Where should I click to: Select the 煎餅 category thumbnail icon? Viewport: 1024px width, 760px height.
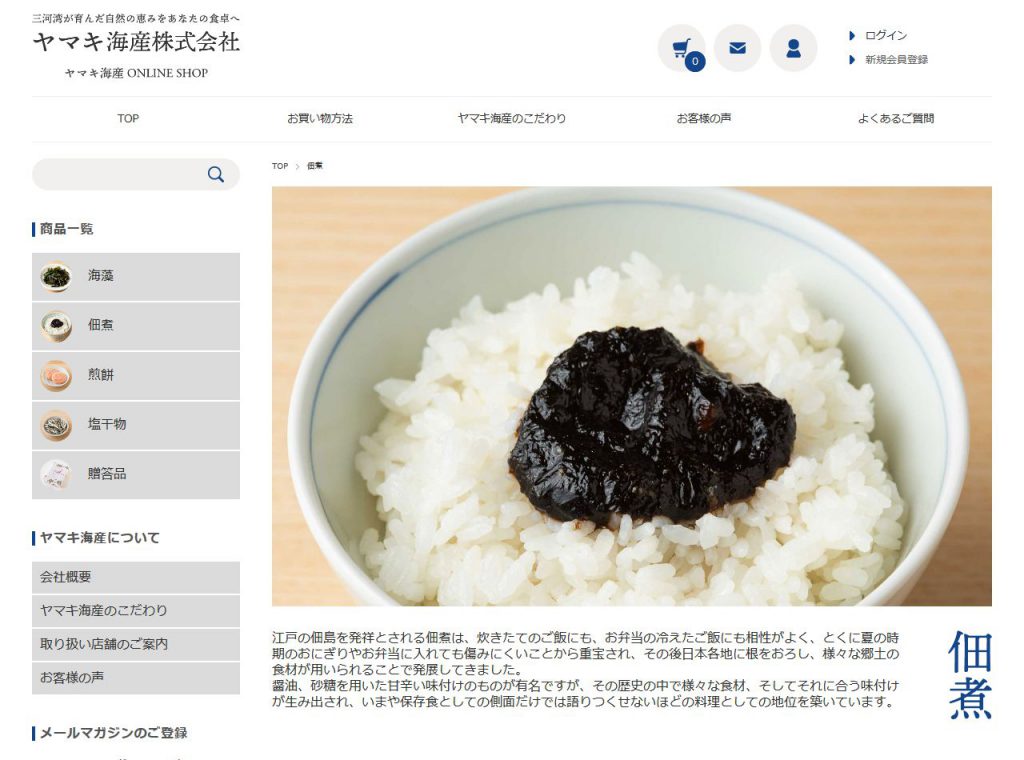click(x=56, y=375)
